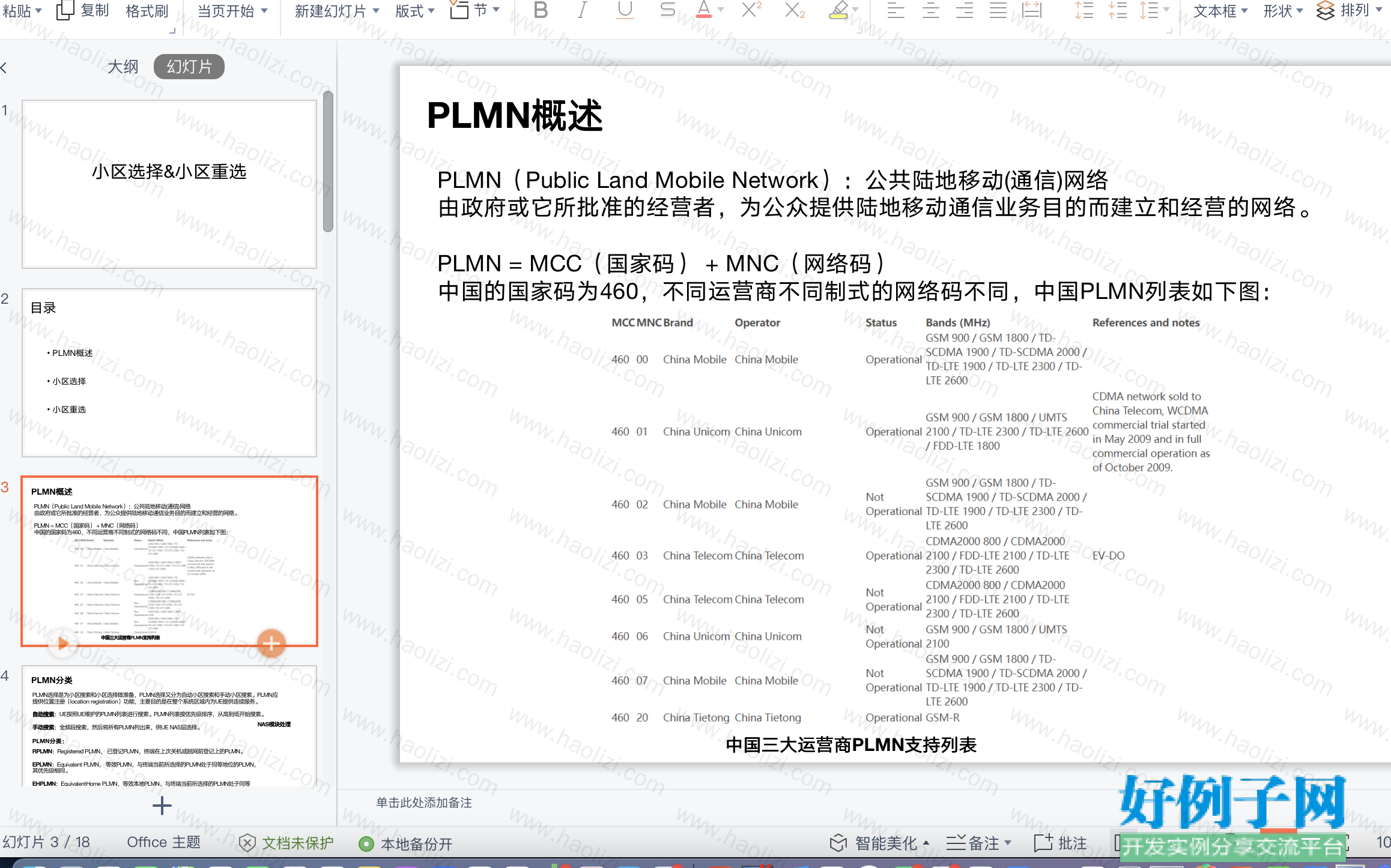Select slide 2 thumbnail 目录
This screenshot has height=868, width=1391.
pos(169,373)
